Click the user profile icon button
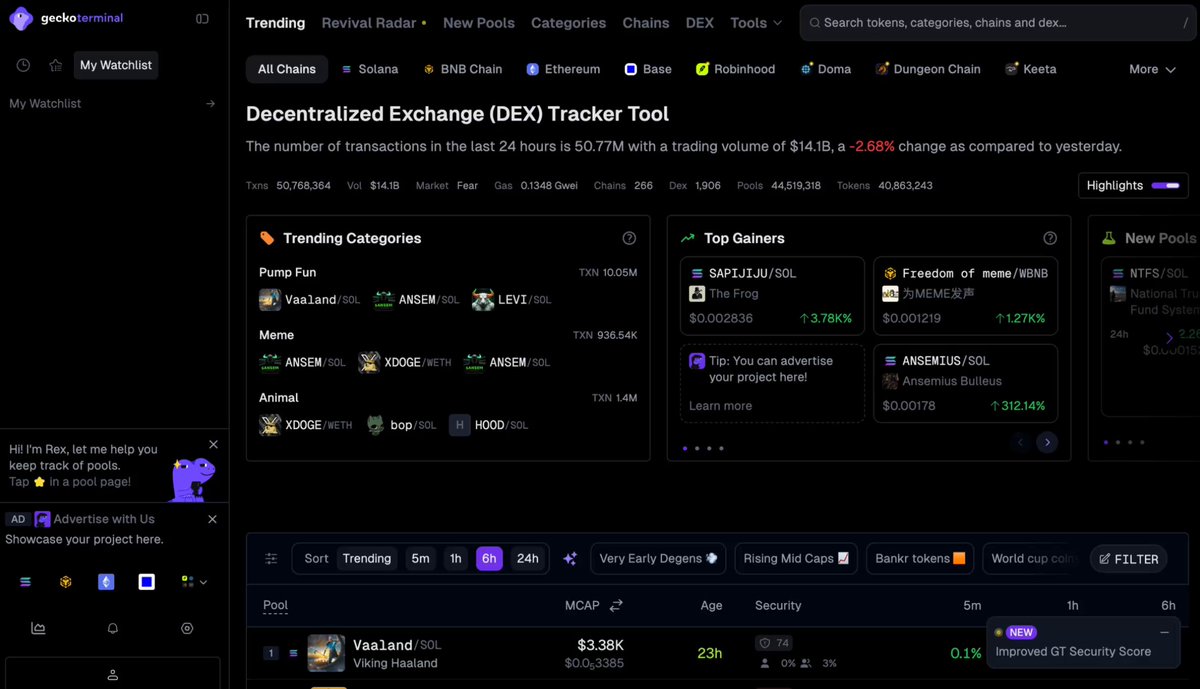The height and width of the screenshot is (689, 1200). 113,674
